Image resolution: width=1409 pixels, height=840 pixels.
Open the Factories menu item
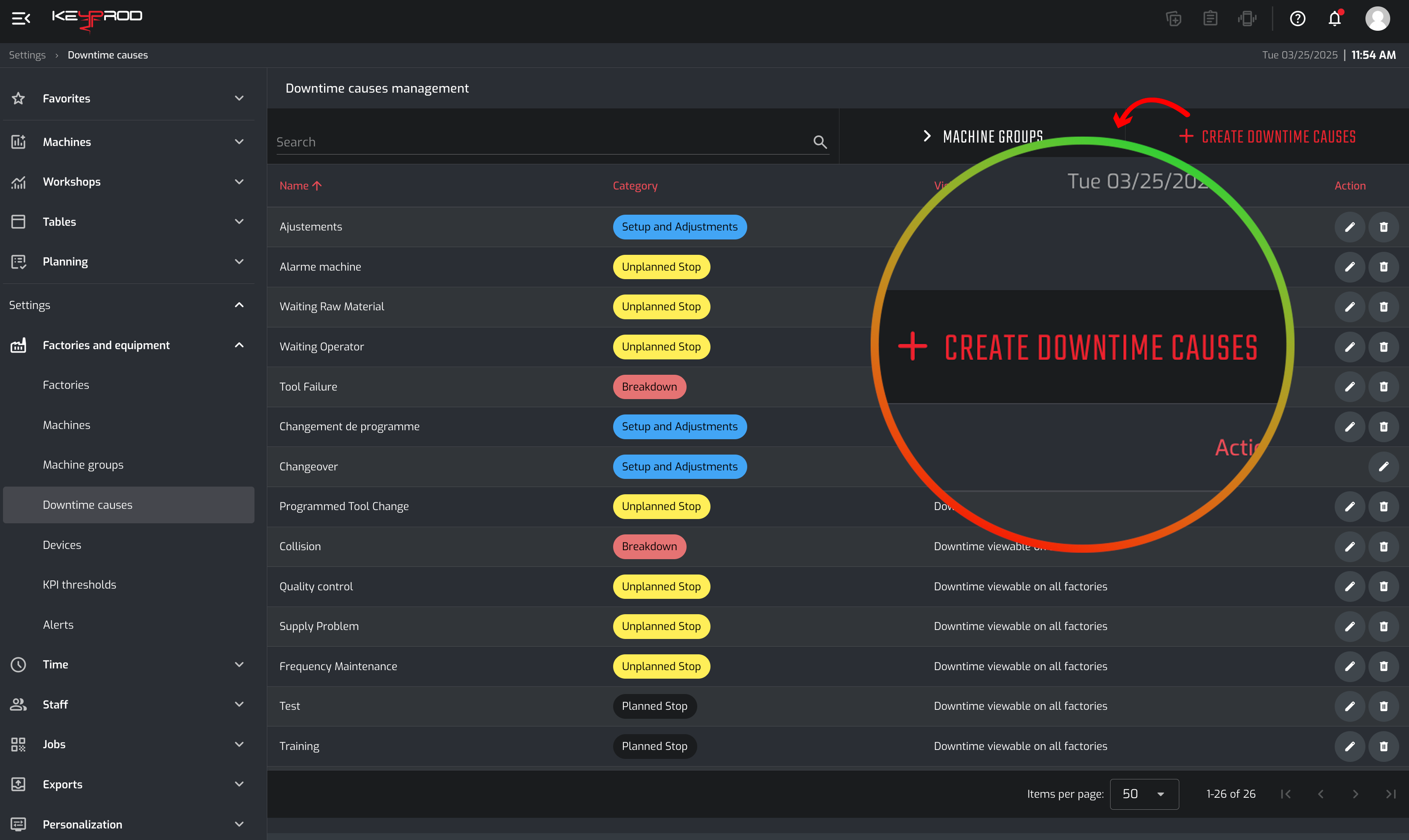point(129,385)
